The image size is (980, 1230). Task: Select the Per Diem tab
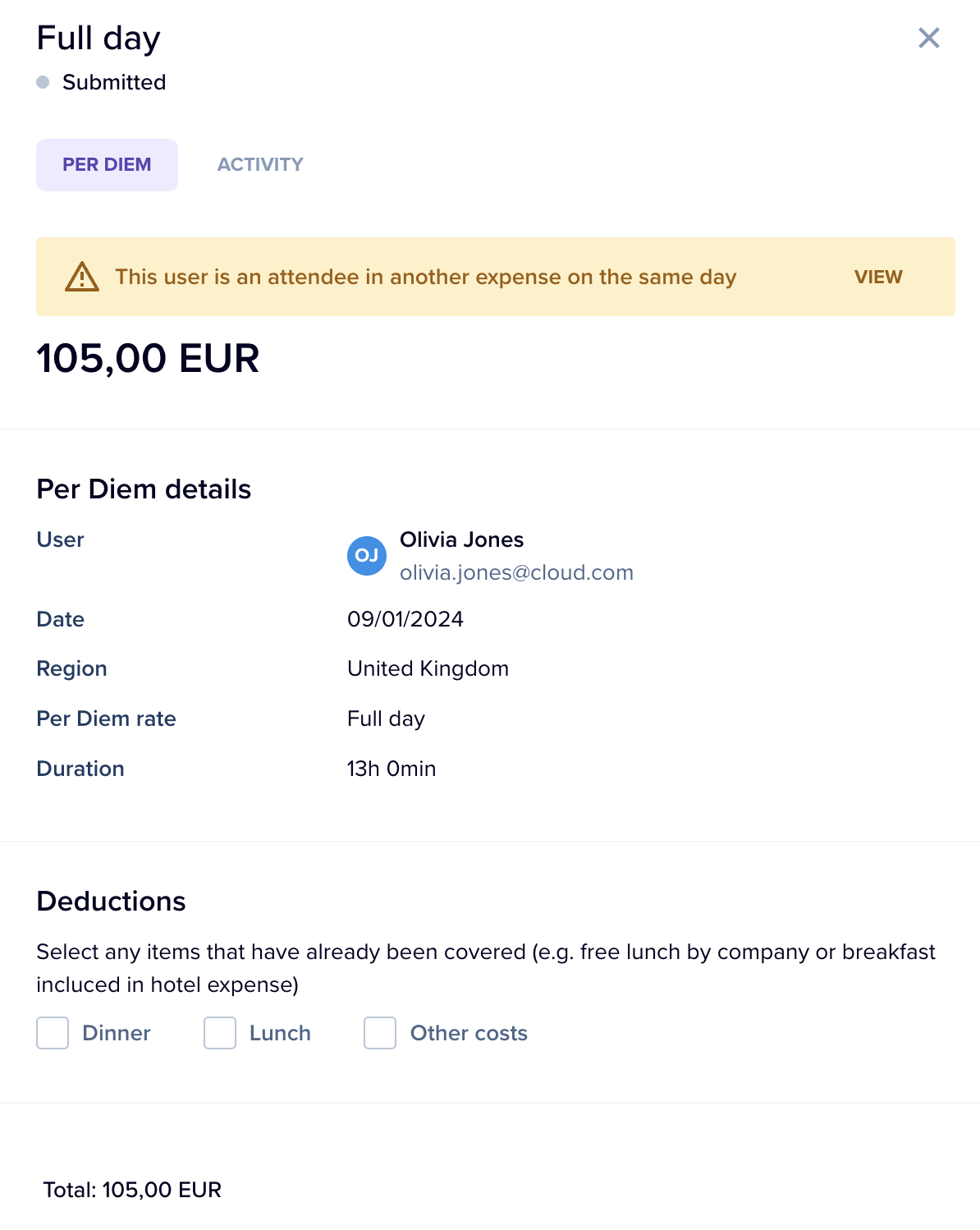click(x=107, y=165)
